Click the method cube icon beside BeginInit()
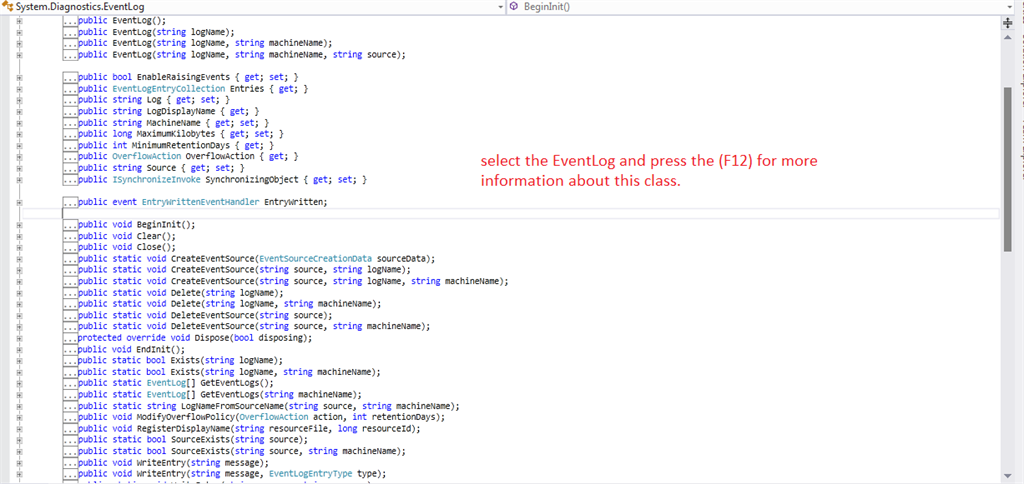This screenshot has height=484, width=1024. [x=514, y=7]
